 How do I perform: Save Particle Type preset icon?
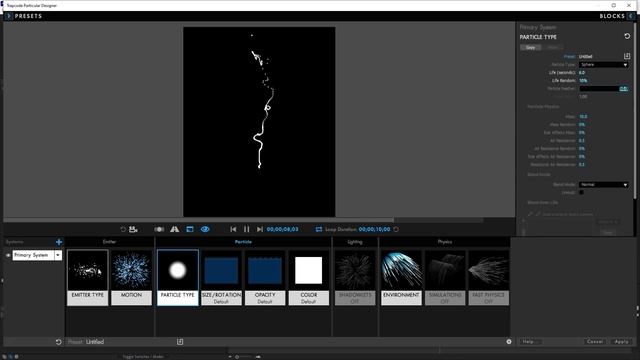pos(627,56)
